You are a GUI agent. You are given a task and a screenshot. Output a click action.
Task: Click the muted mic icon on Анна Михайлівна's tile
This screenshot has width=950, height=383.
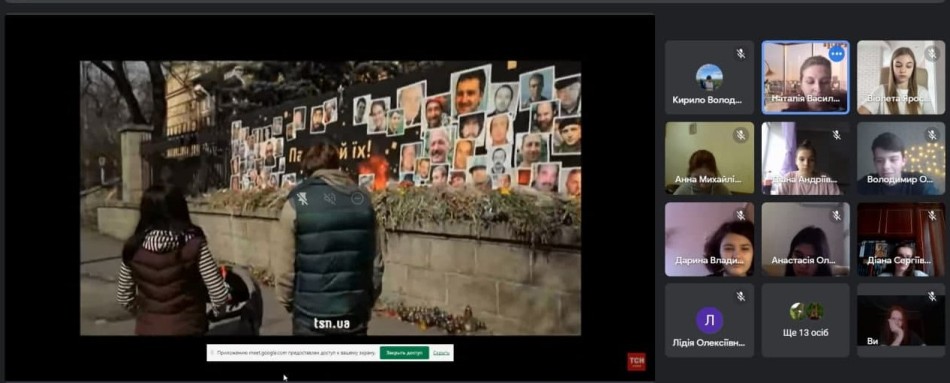click(740, 135)
